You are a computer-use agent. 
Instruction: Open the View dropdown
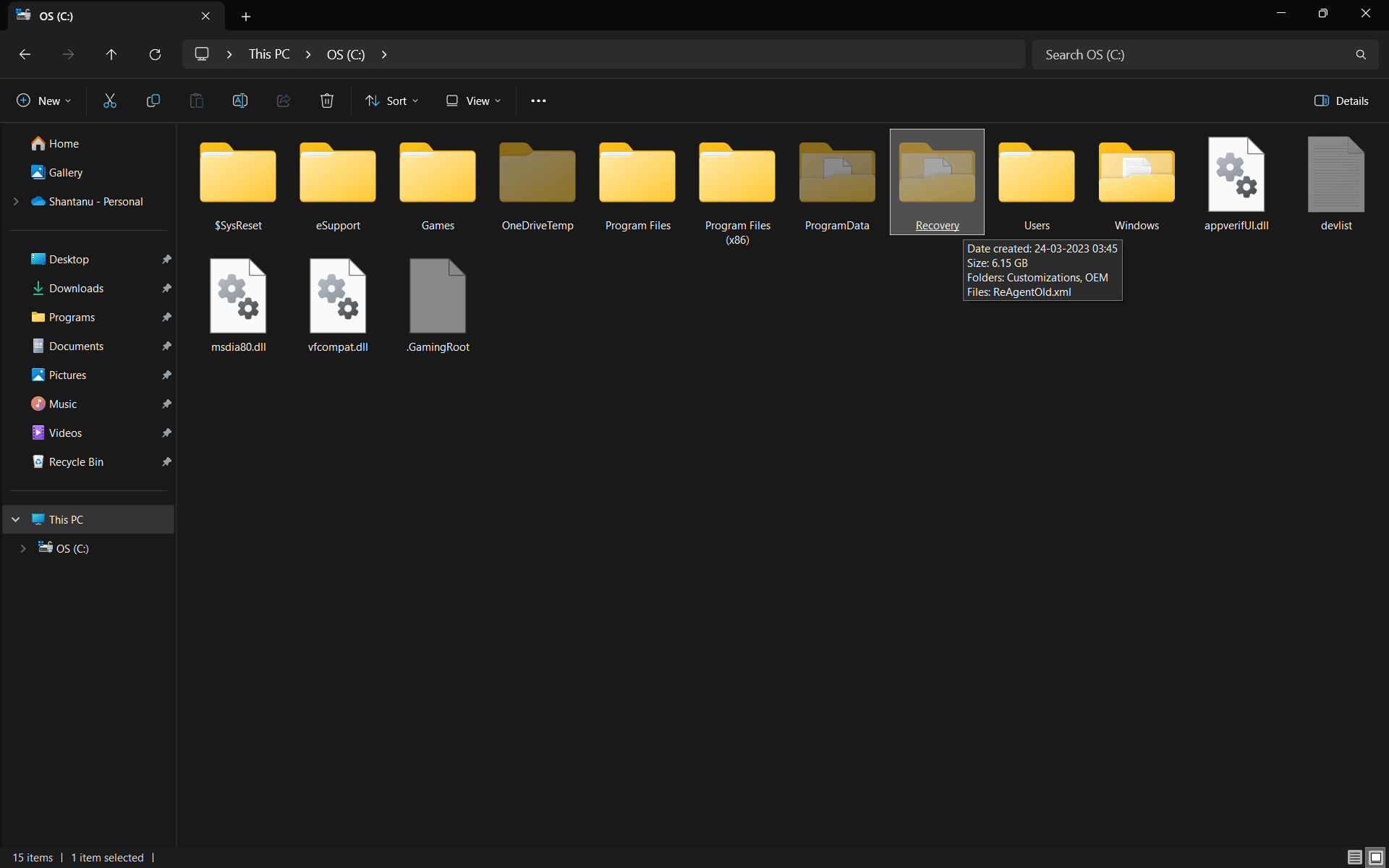473,101
